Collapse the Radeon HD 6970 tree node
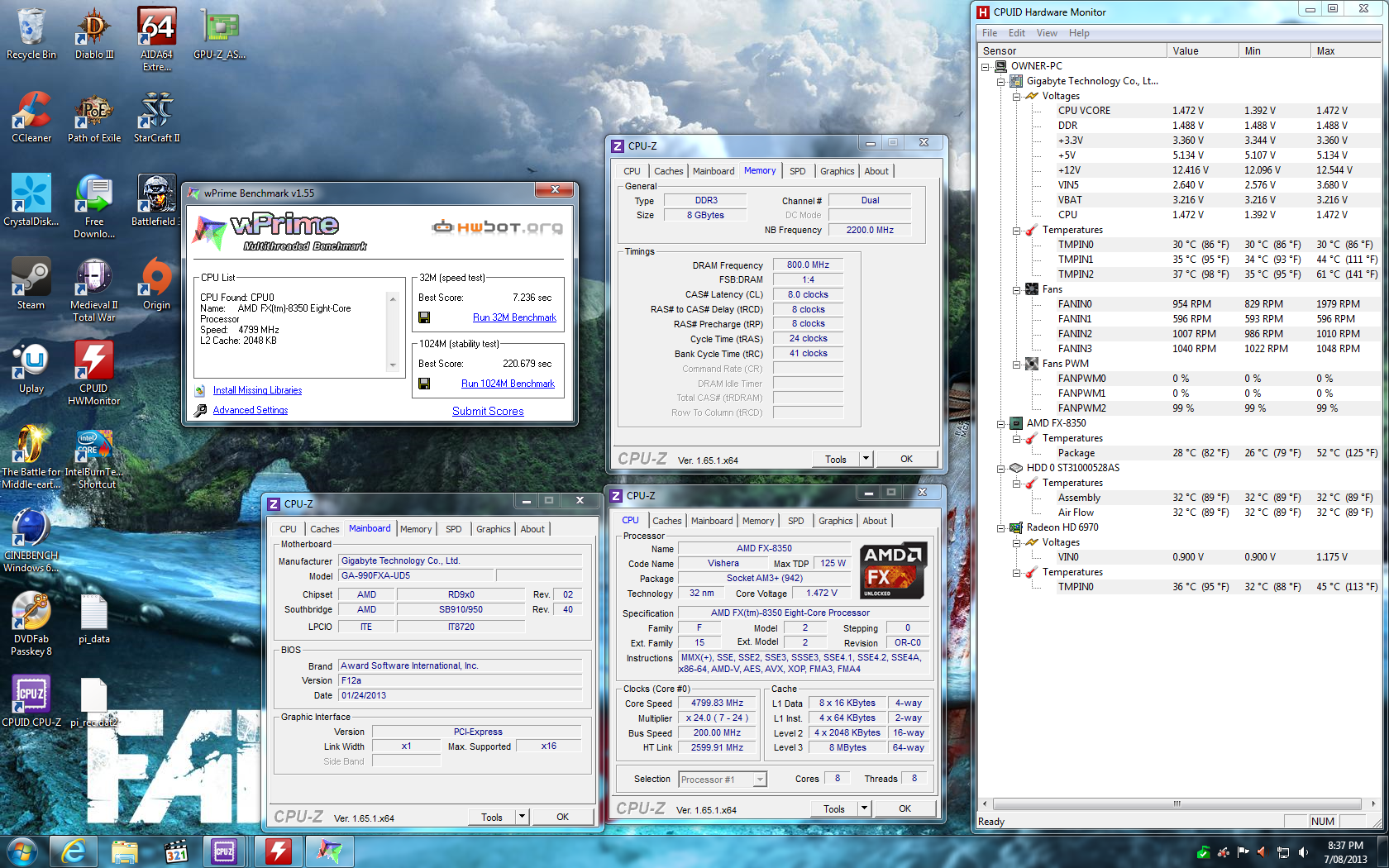Screen dimensions: 1389x868 pyautogui.click(x=1000, y=527)
